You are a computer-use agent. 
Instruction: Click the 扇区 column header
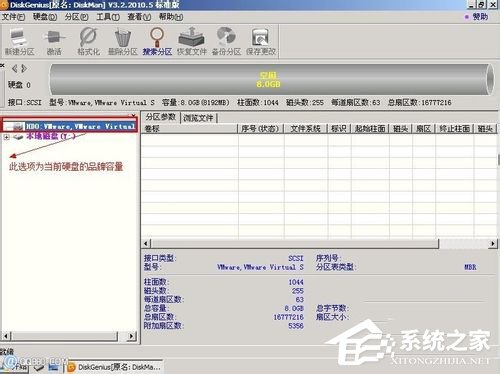click(x=424, y=129)
